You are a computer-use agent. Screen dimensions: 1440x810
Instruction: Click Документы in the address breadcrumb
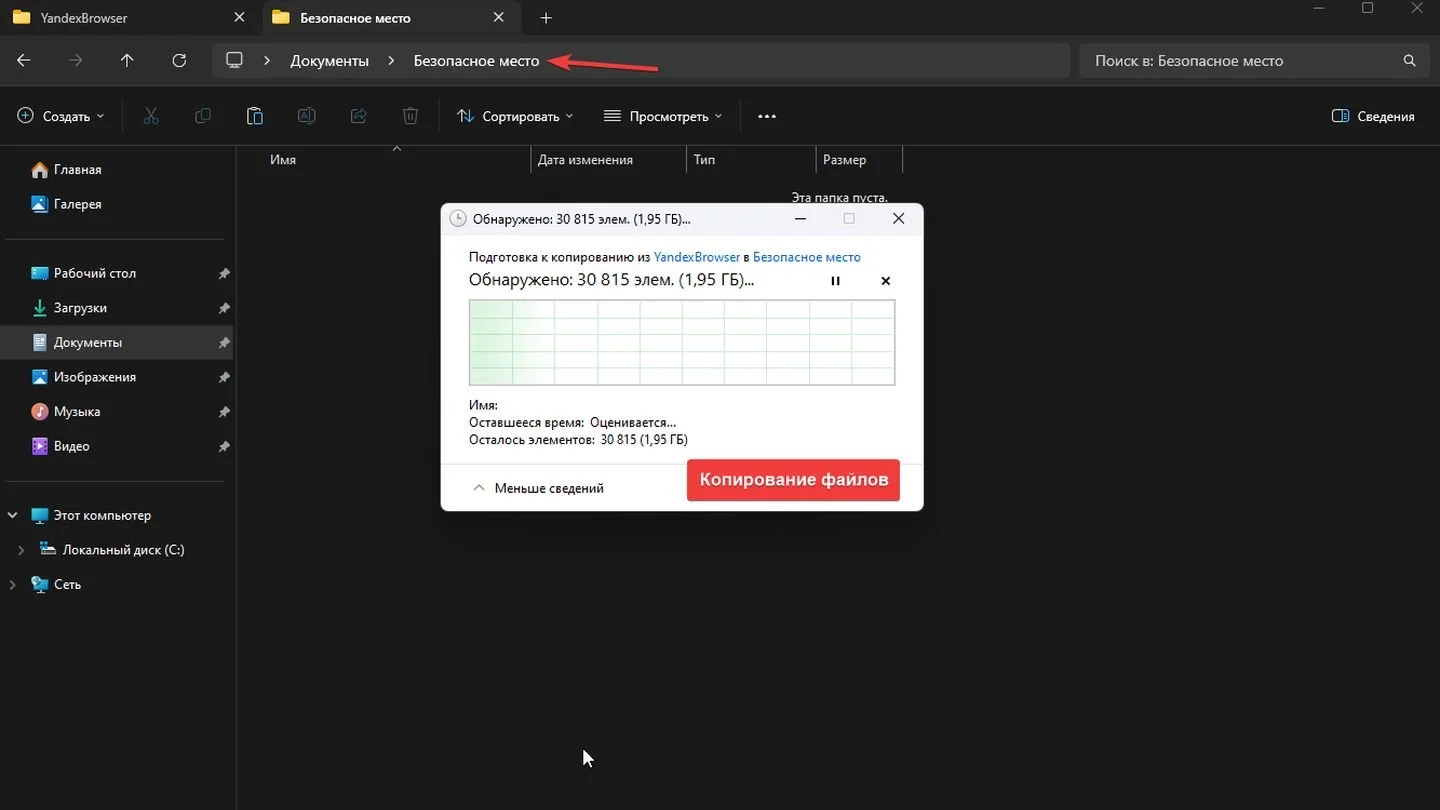(329, 61)
